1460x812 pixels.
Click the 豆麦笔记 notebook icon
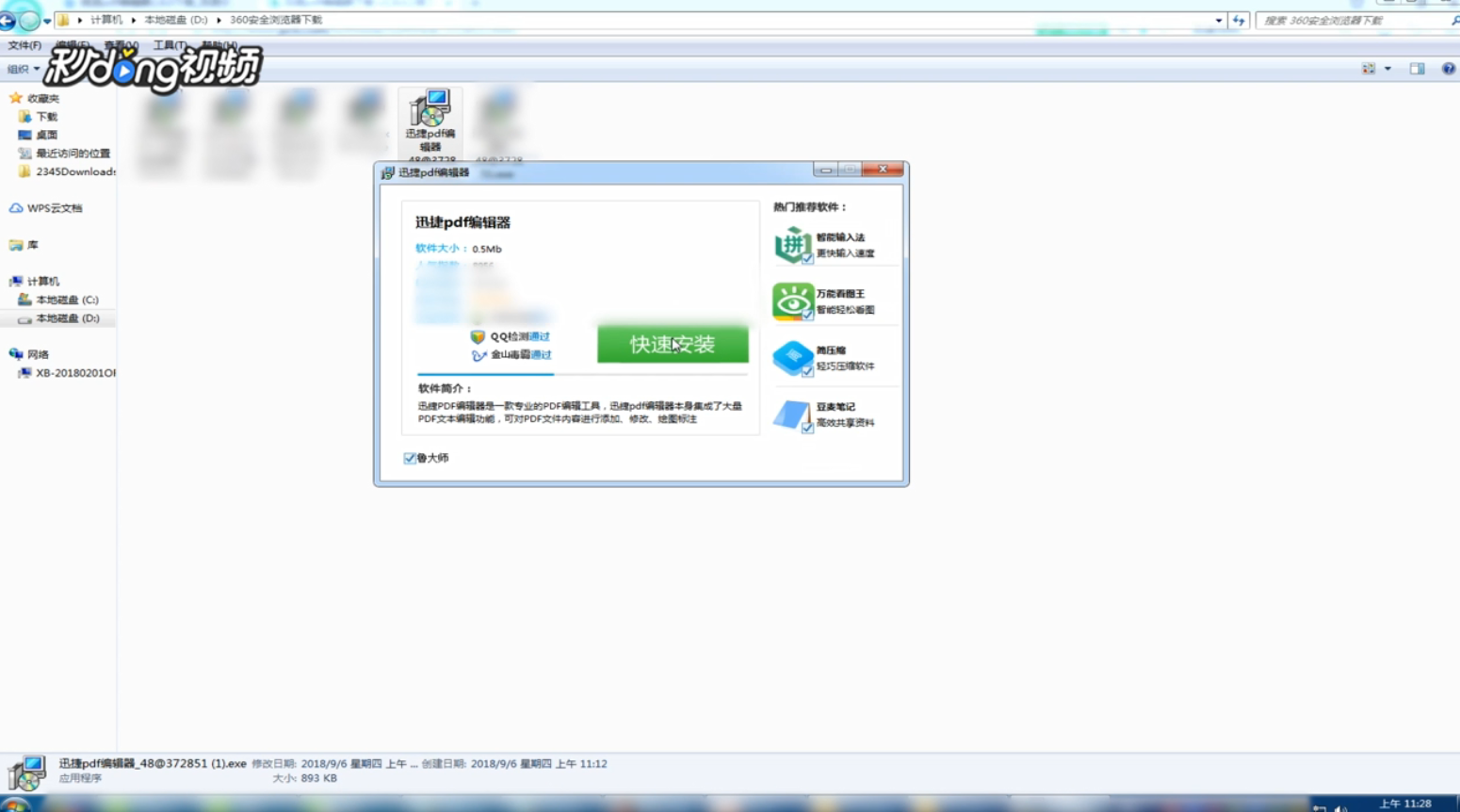tap(792, 414)
